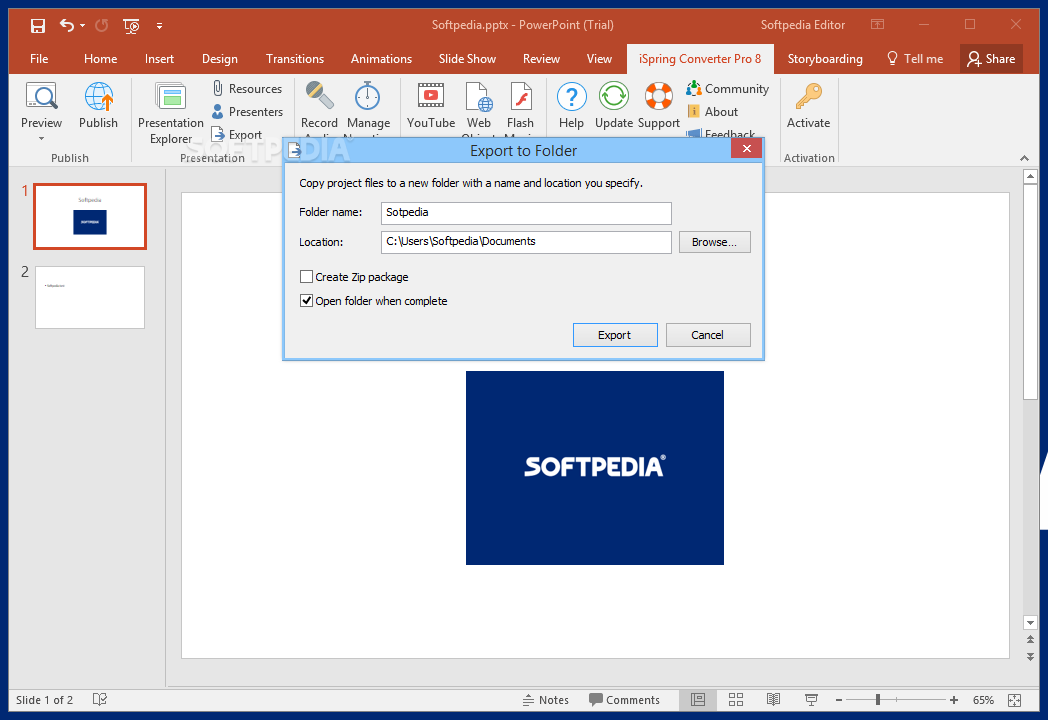Toggle the Comments pane

click(x=624, y=700)
